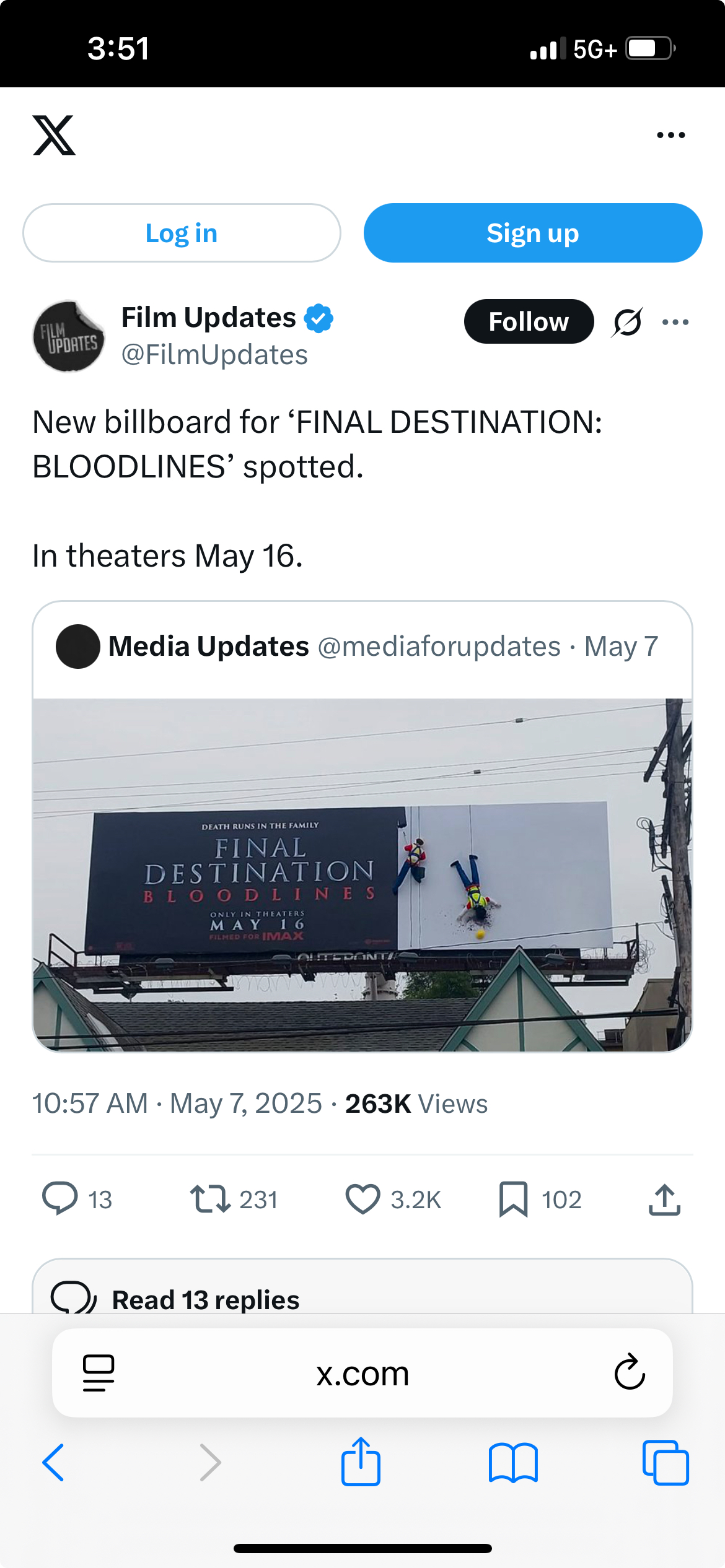
Task: Tap the reply speech bubble icon
Action: point(59,1198)
